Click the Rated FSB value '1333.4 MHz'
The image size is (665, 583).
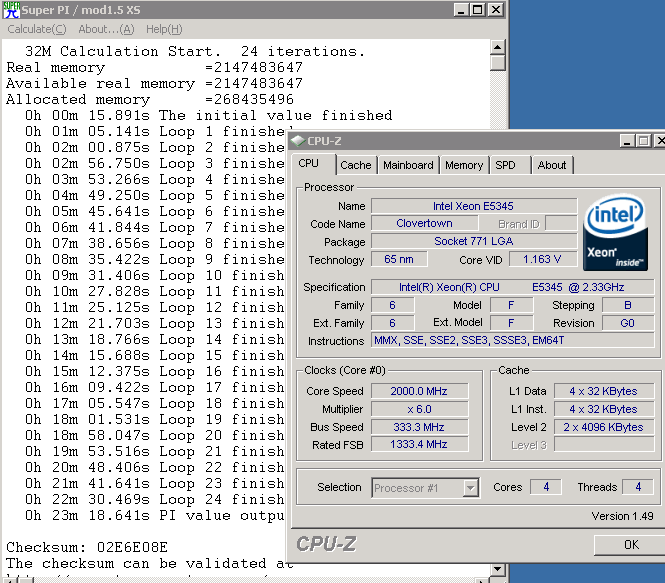coord(419,444)
